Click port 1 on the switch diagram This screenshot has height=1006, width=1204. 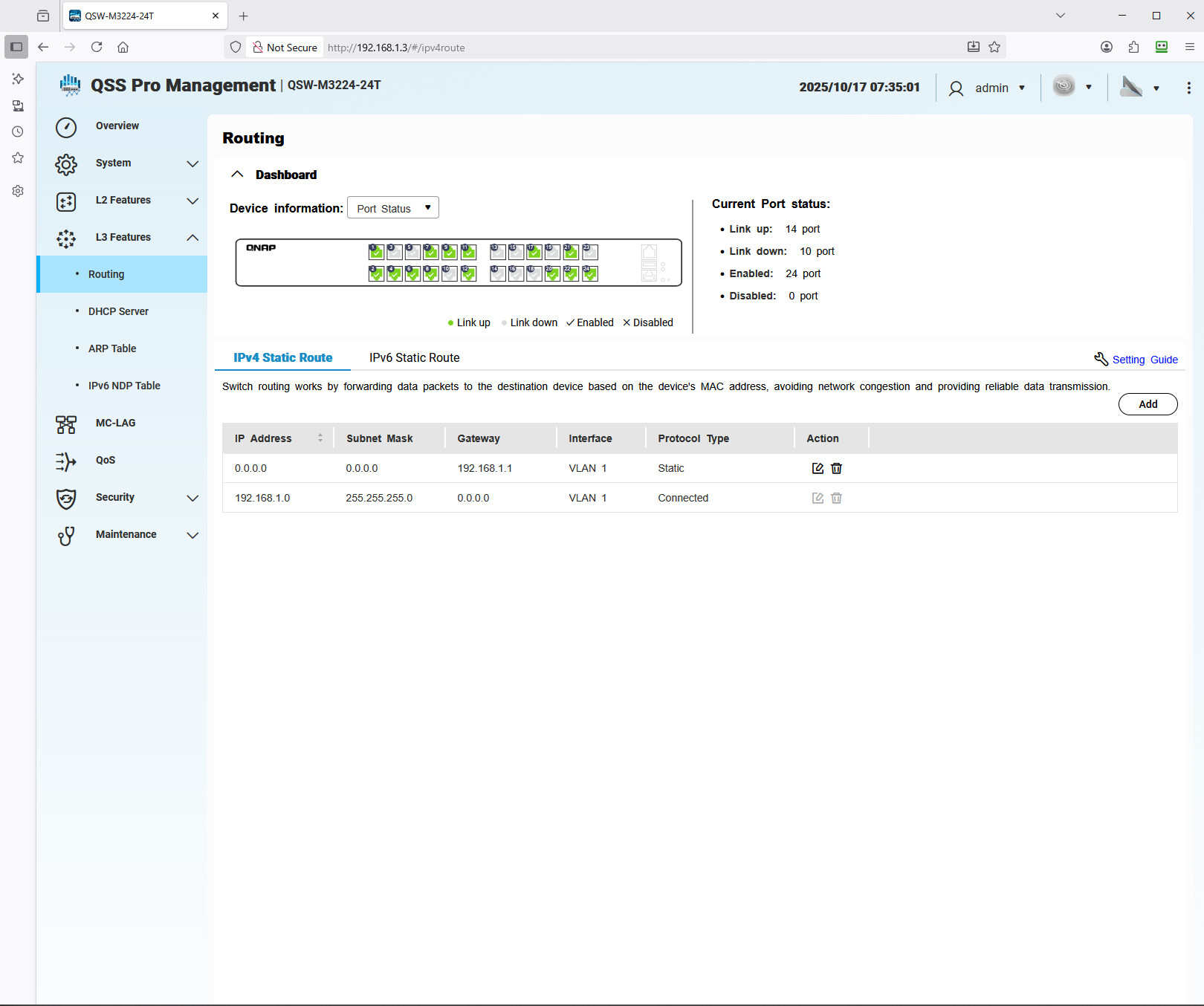click(376, 252)
